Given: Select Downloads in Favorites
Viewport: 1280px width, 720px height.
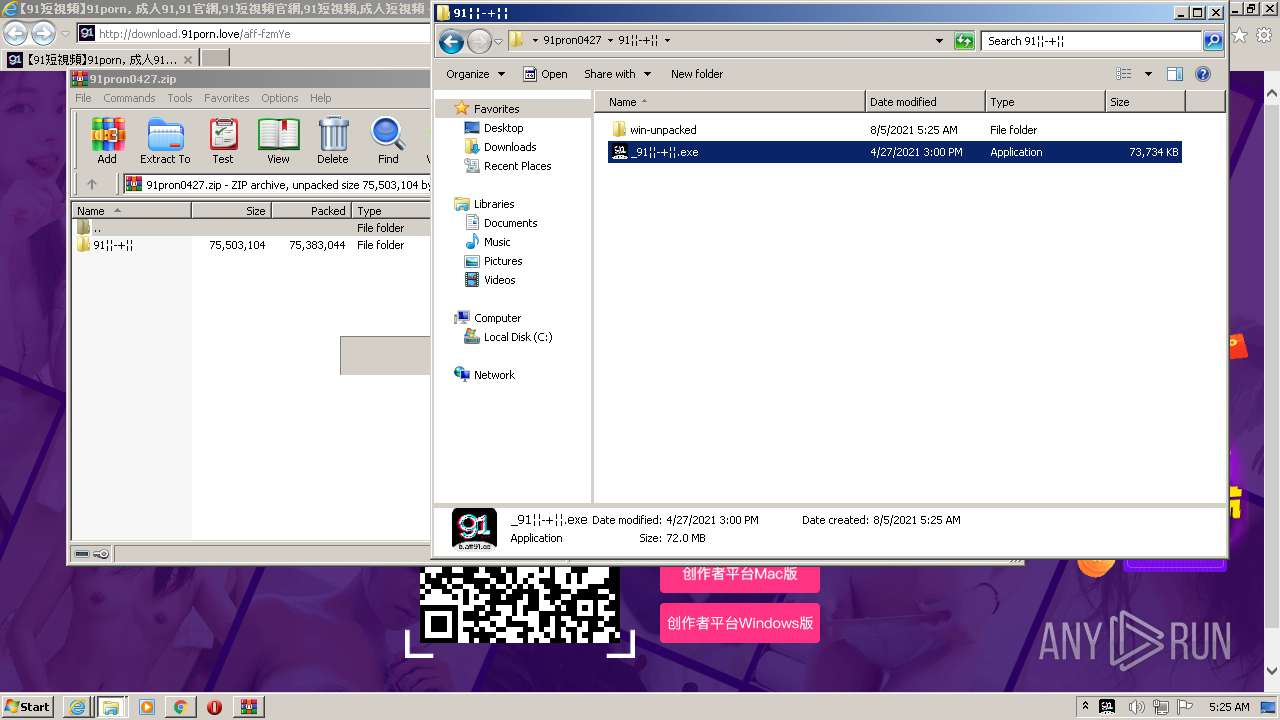Looking at the screenshot, I should point(510,147).
